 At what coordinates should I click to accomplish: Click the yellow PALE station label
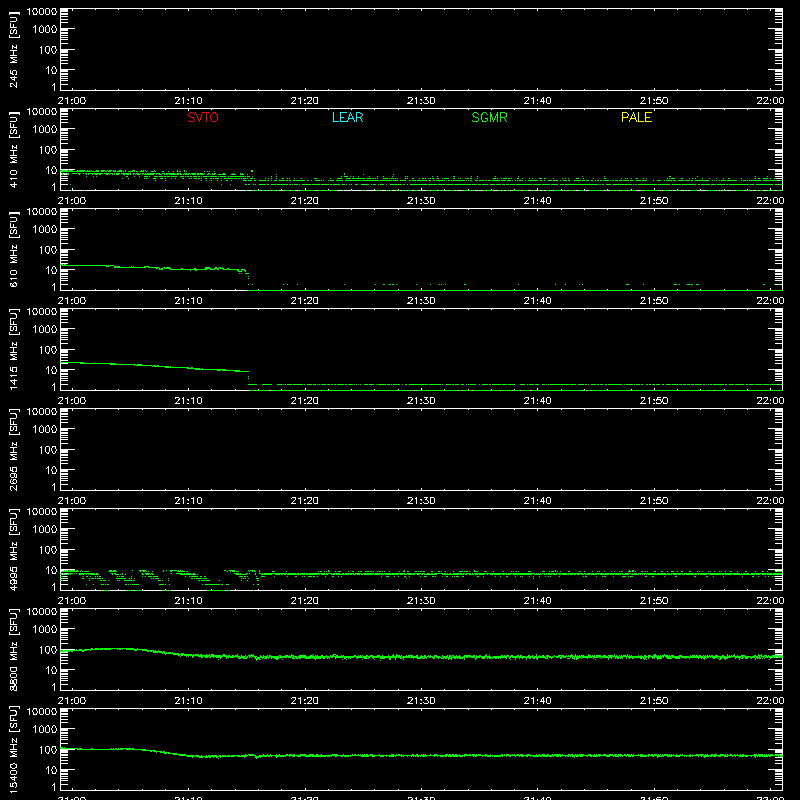pos(636,117)
